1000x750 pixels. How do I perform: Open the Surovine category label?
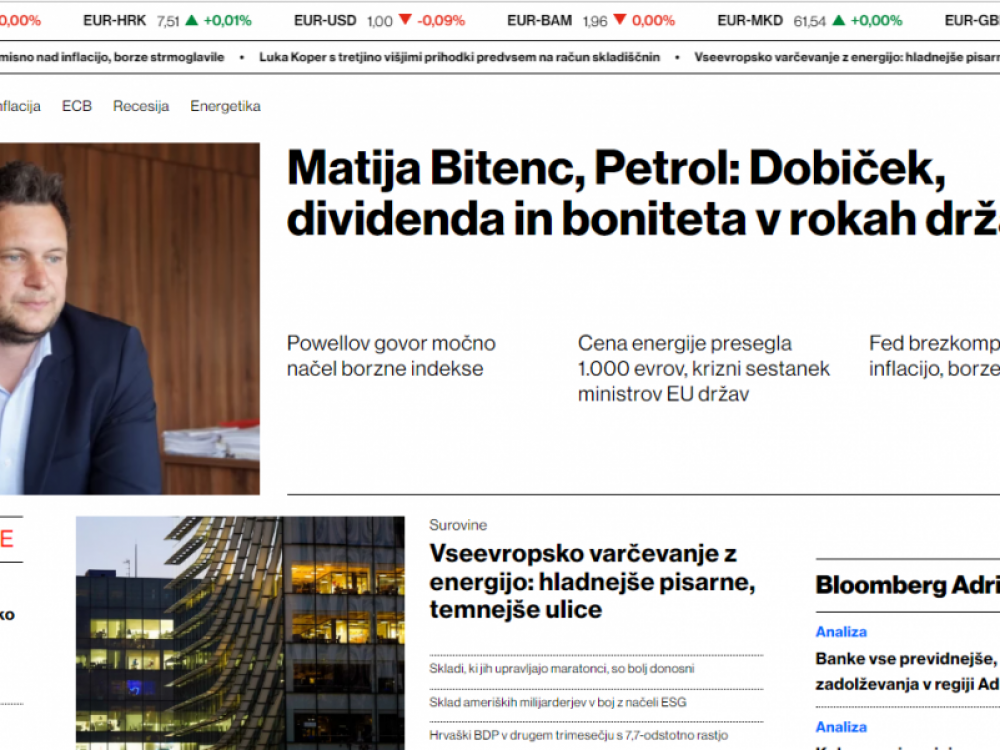tap(458, 525)
